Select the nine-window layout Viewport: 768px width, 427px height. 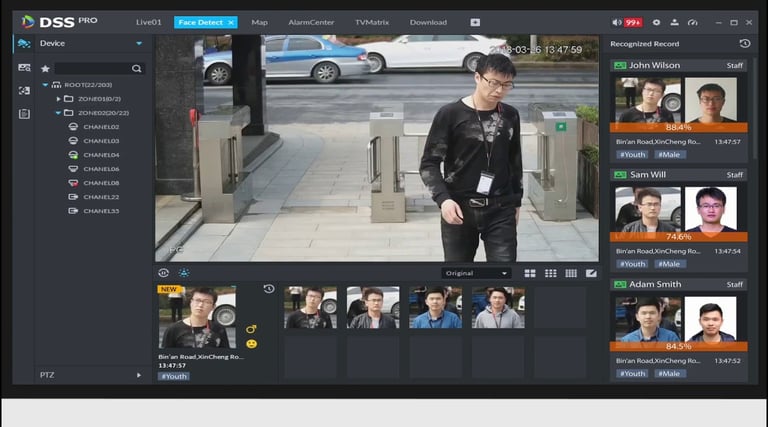coord(551,273)
